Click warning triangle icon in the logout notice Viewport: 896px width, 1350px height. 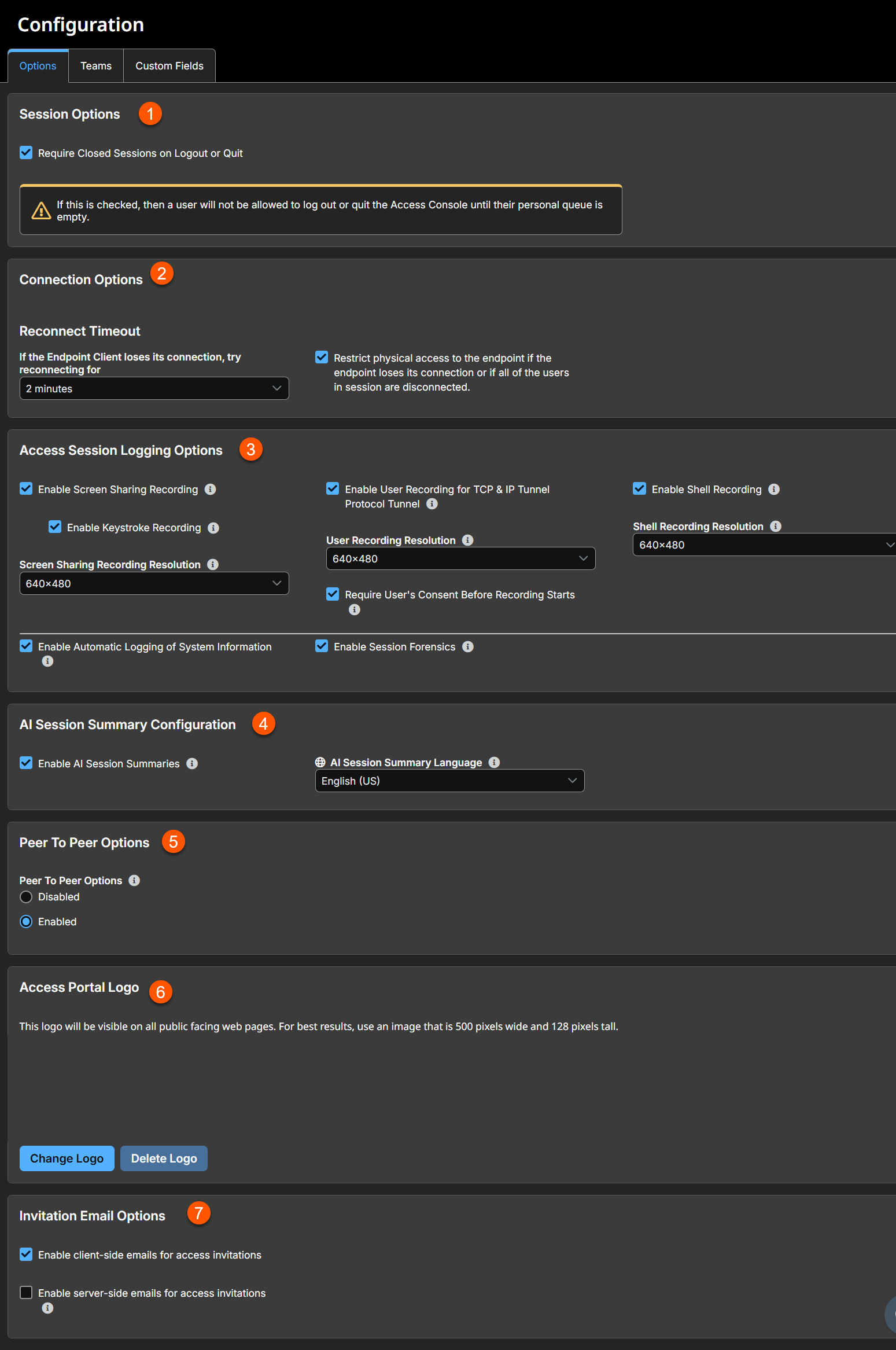41,211
